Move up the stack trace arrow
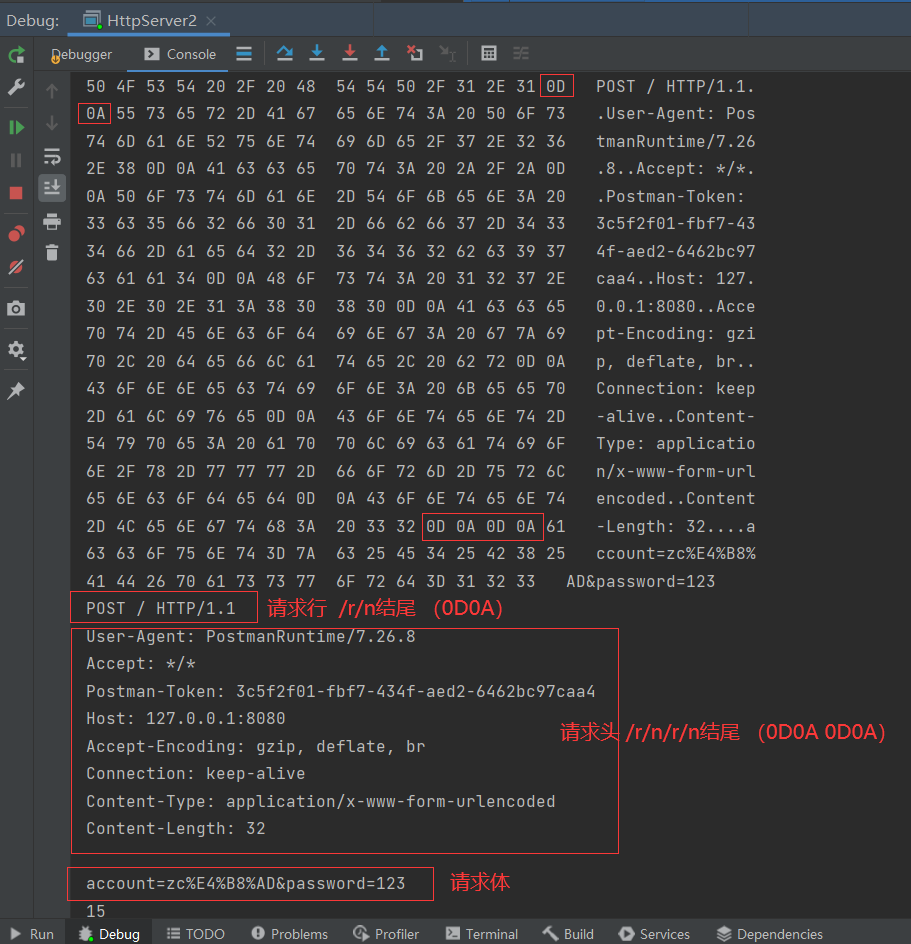This screenshot has width=911, height=944. [x=52, y=91]
